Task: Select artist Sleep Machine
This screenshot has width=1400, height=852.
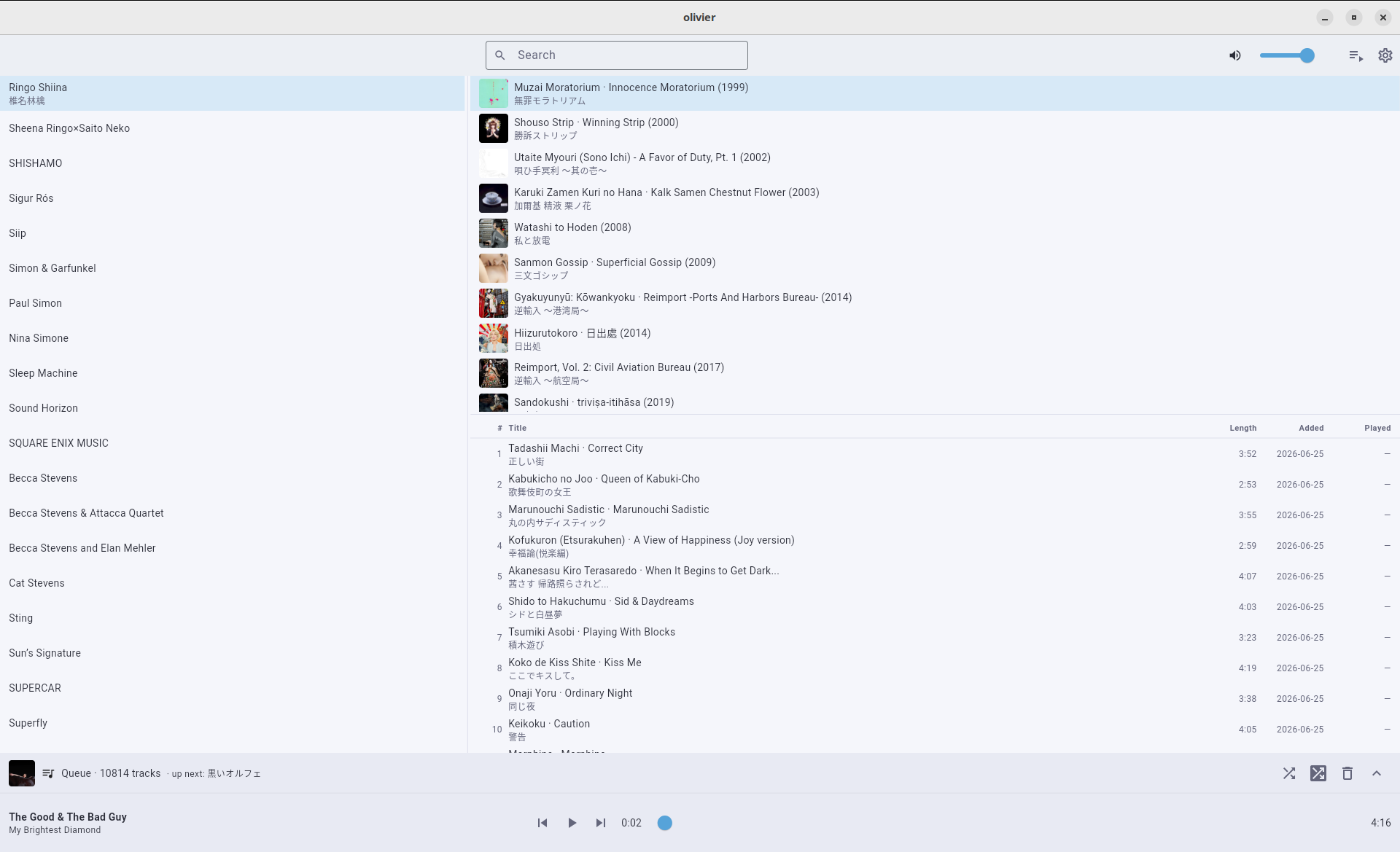Action: click(232, 373)
